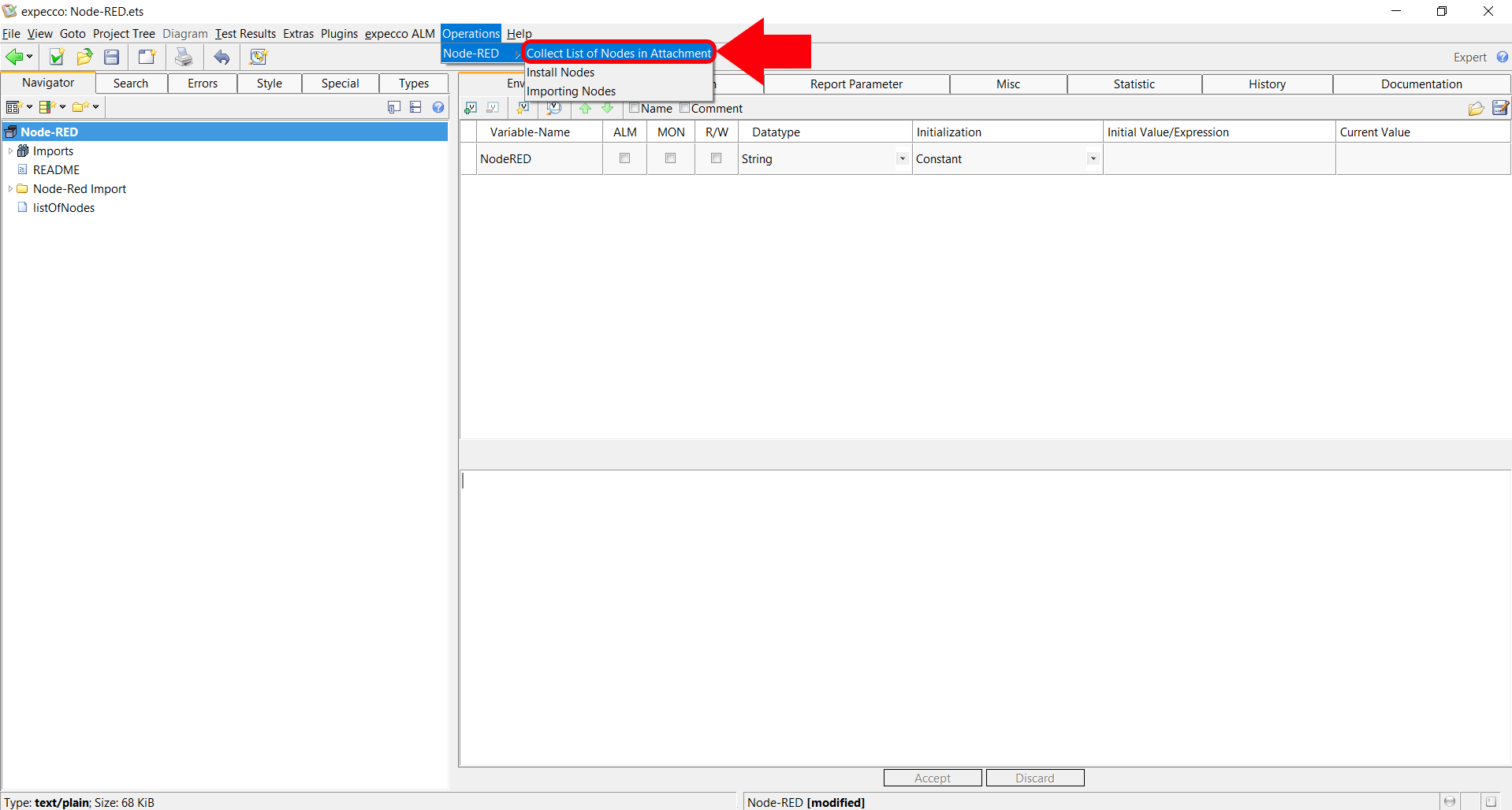Click the blue help icon in Navigator panel
This screenshot has height=810, width=1512.
coord(438,107)
